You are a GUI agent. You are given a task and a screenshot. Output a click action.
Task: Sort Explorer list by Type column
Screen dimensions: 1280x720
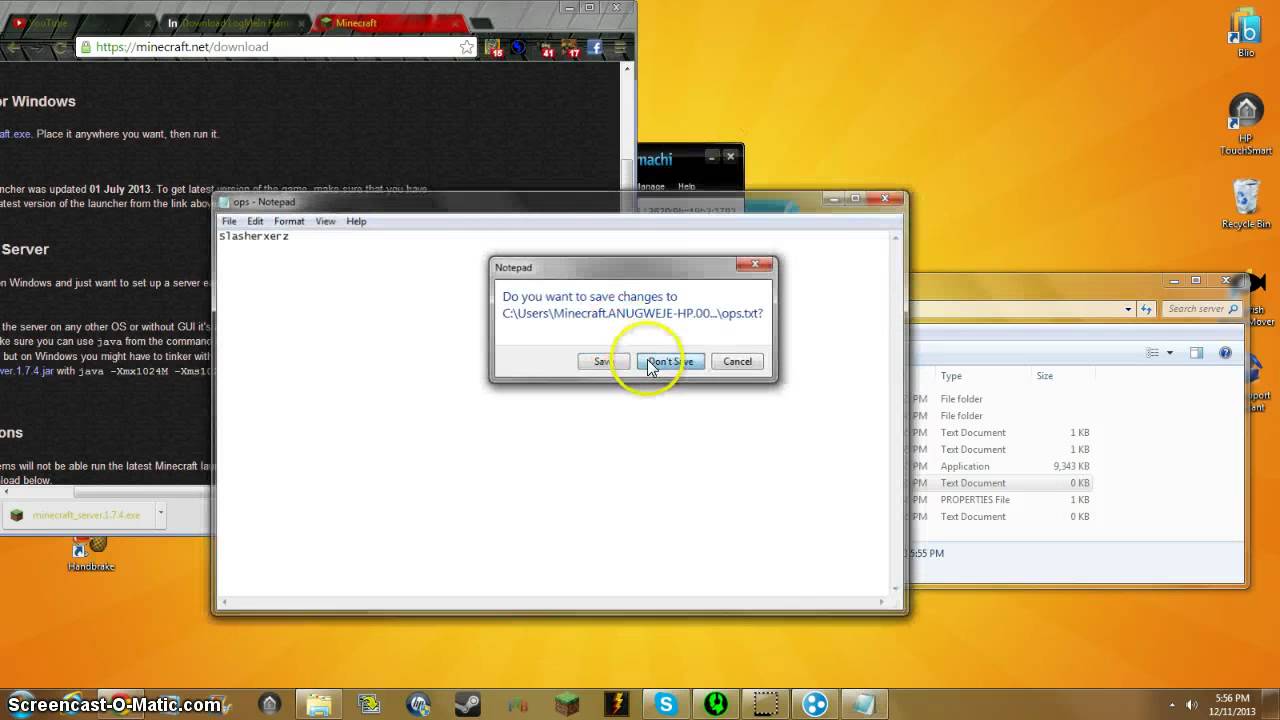click(x=985, y=376)
